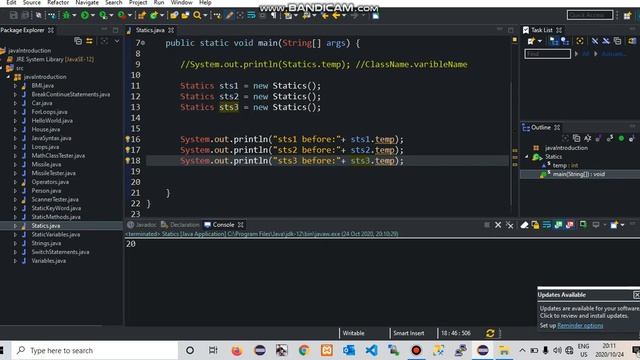Screen dimensions: 640x360
Task: Click Sort alphabetically in Outline
Action: click(x=587, y=138)
